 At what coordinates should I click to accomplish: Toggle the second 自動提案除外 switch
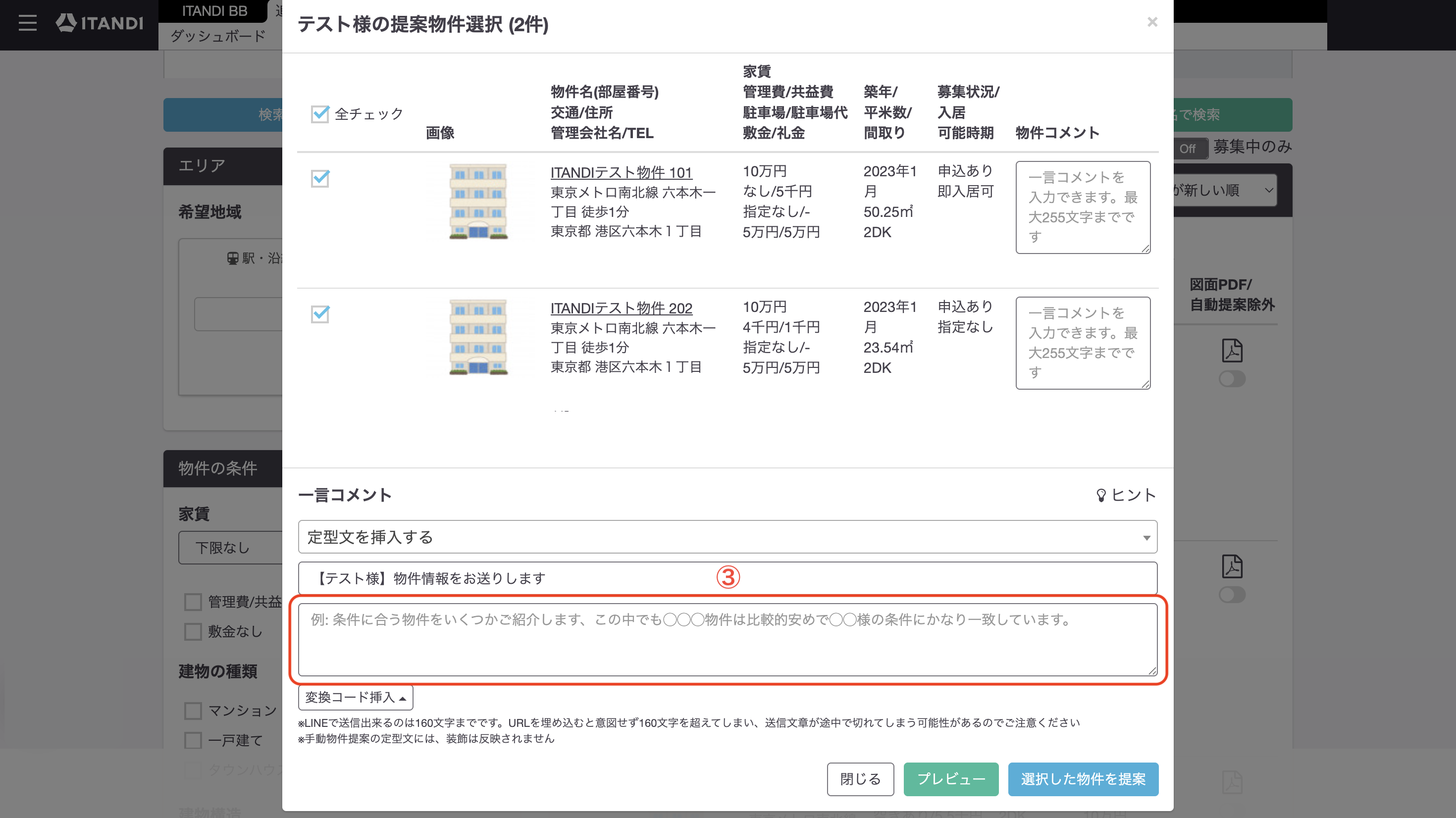click(1232, 595)
